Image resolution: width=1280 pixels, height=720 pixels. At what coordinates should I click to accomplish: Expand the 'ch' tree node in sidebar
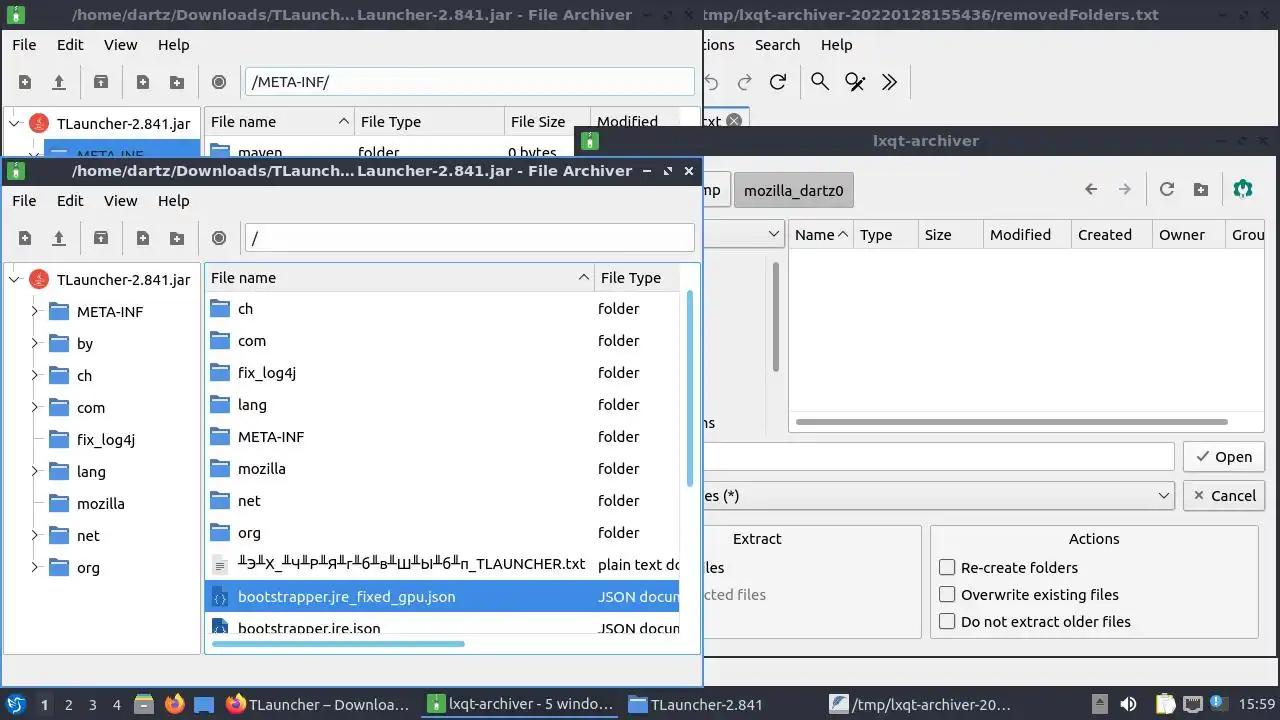pyautogui.click(x=35, y=376)
